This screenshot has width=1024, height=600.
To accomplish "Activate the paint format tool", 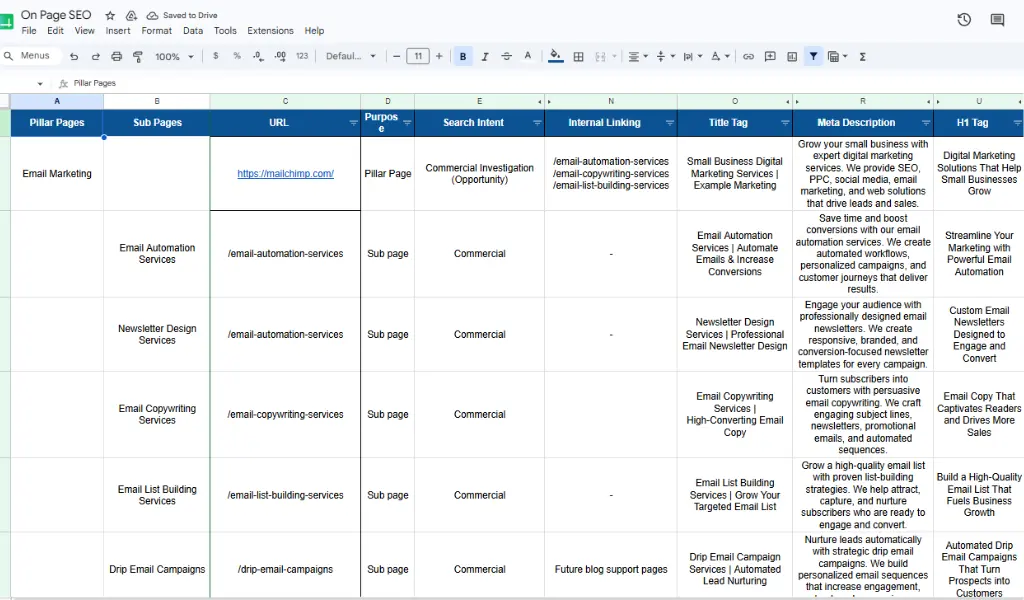I will [137, 57].
